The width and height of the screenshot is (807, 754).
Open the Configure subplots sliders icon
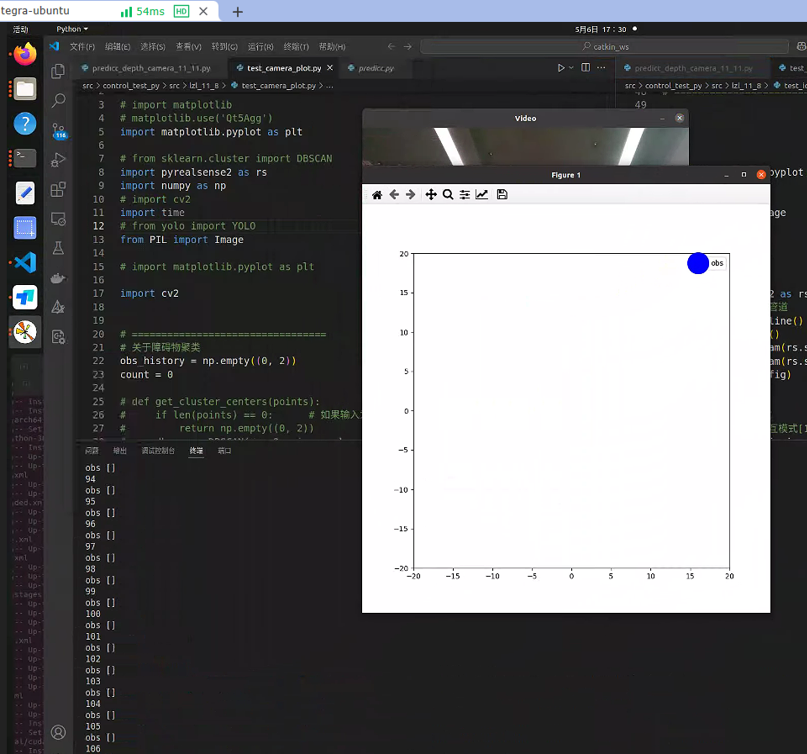[465, 194]
